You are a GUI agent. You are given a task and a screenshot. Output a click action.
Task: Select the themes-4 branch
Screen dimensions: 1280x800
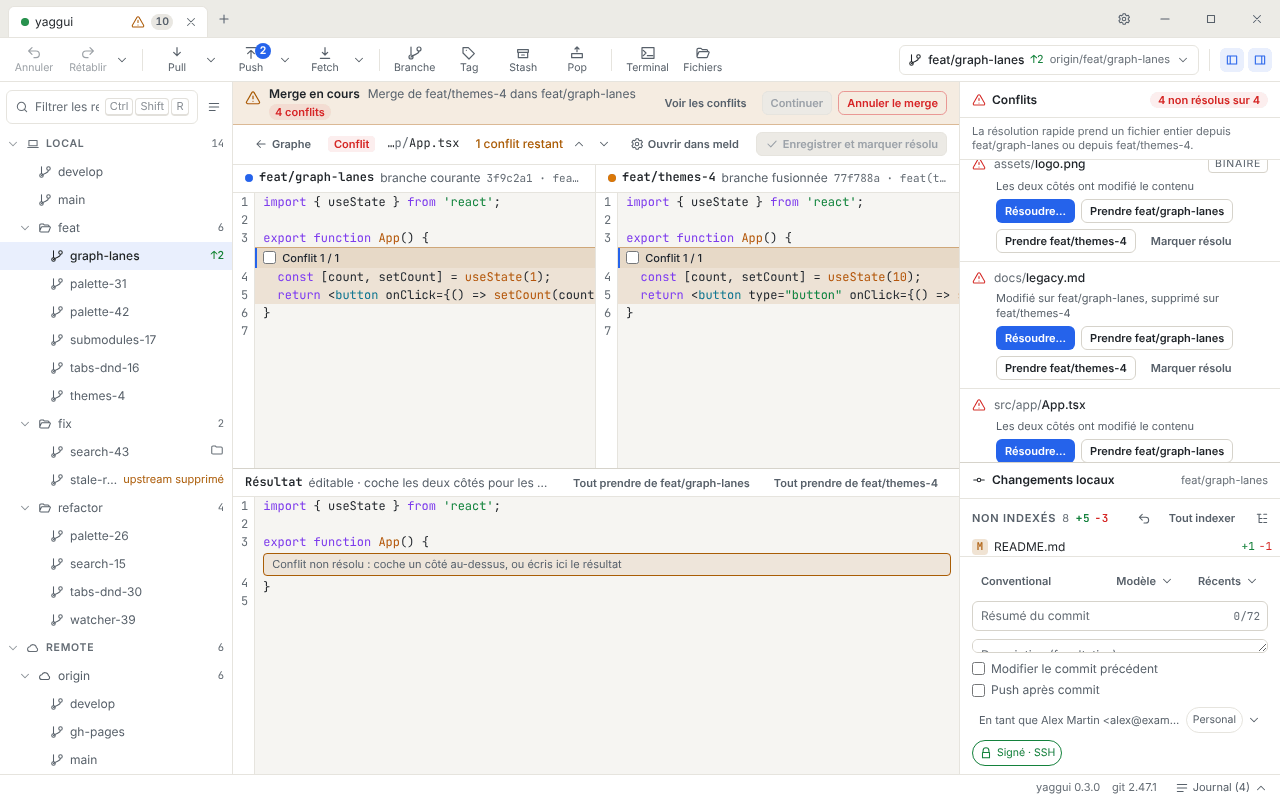(116, 396)
